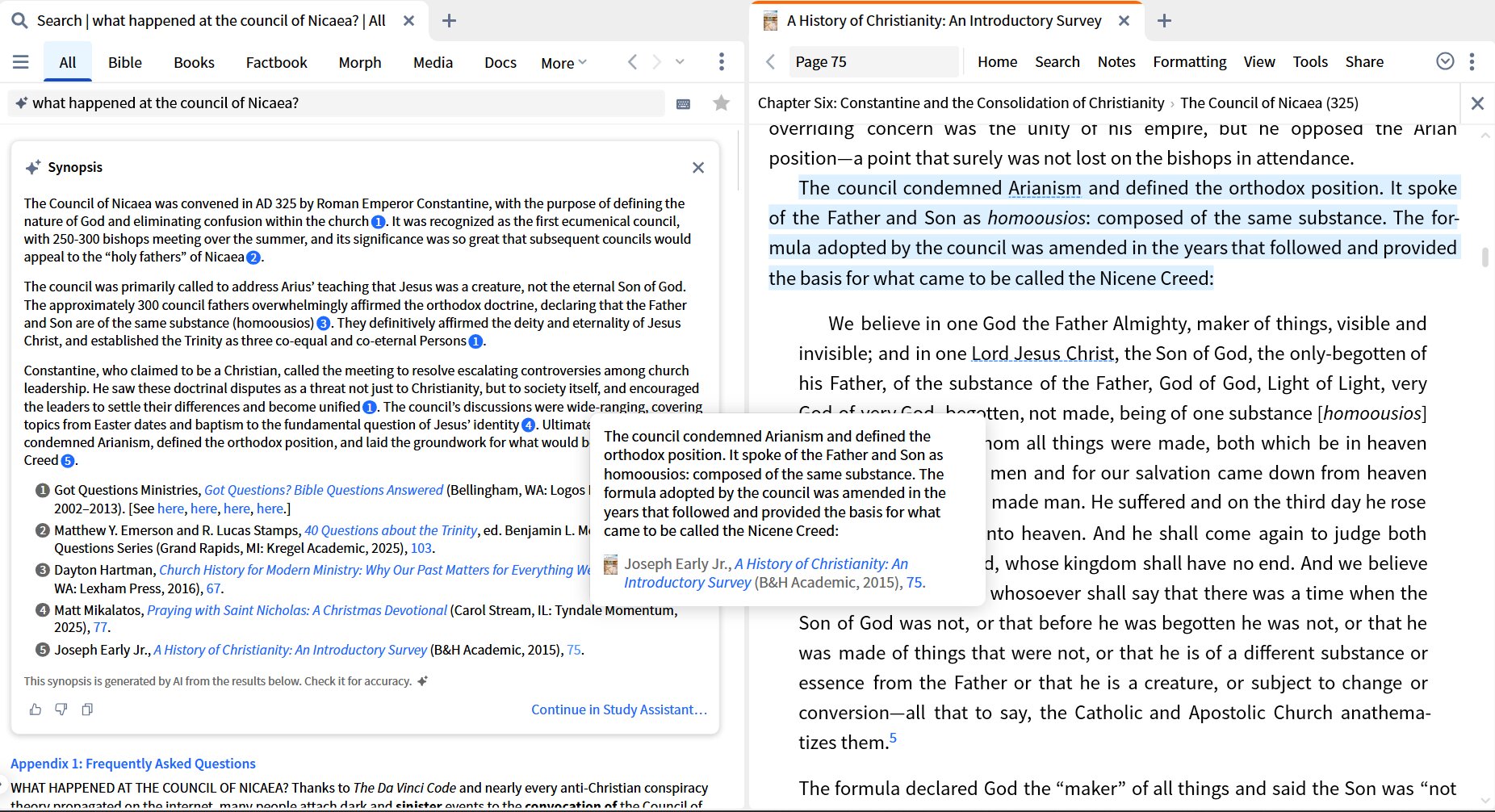Click the back arrow in book panel
This screenshot has height=812, width=1495.
770,62
